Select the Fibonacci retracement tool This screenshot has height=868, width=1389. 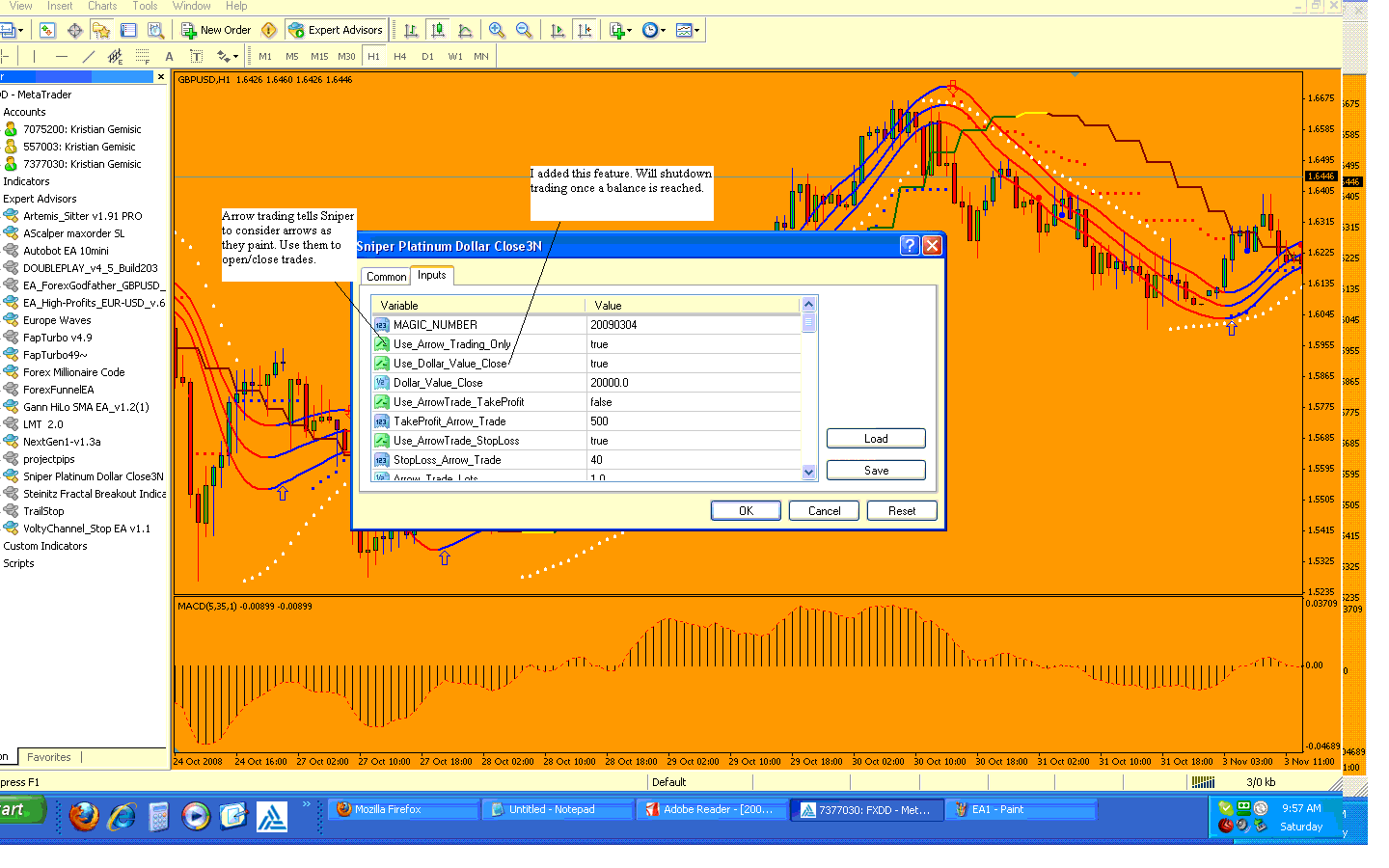point(143,57)
